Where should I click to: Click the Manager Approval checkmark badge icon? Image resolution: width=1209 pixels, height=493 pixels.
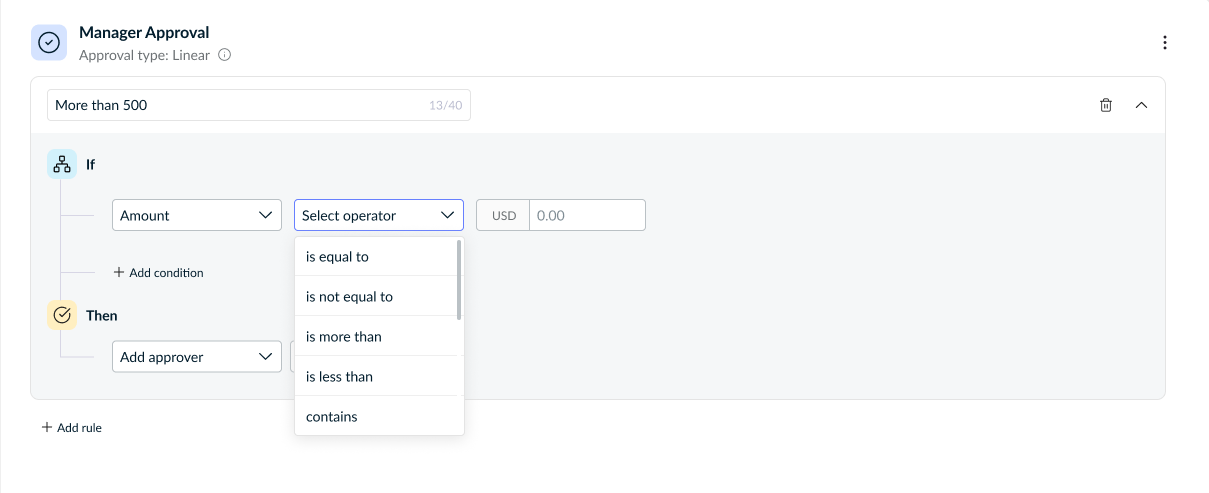click(x=49, y=43)
